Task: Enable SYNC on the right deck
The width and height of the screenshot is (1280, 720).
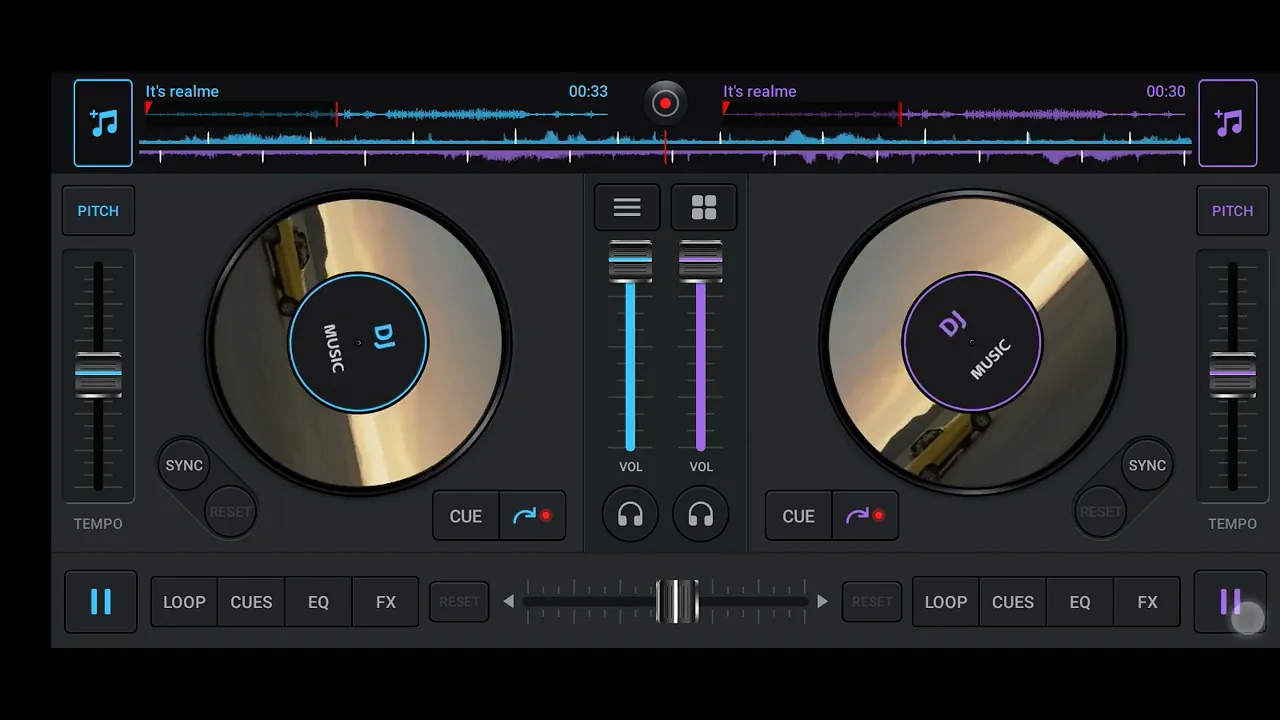Action: tap(1147, 465)
